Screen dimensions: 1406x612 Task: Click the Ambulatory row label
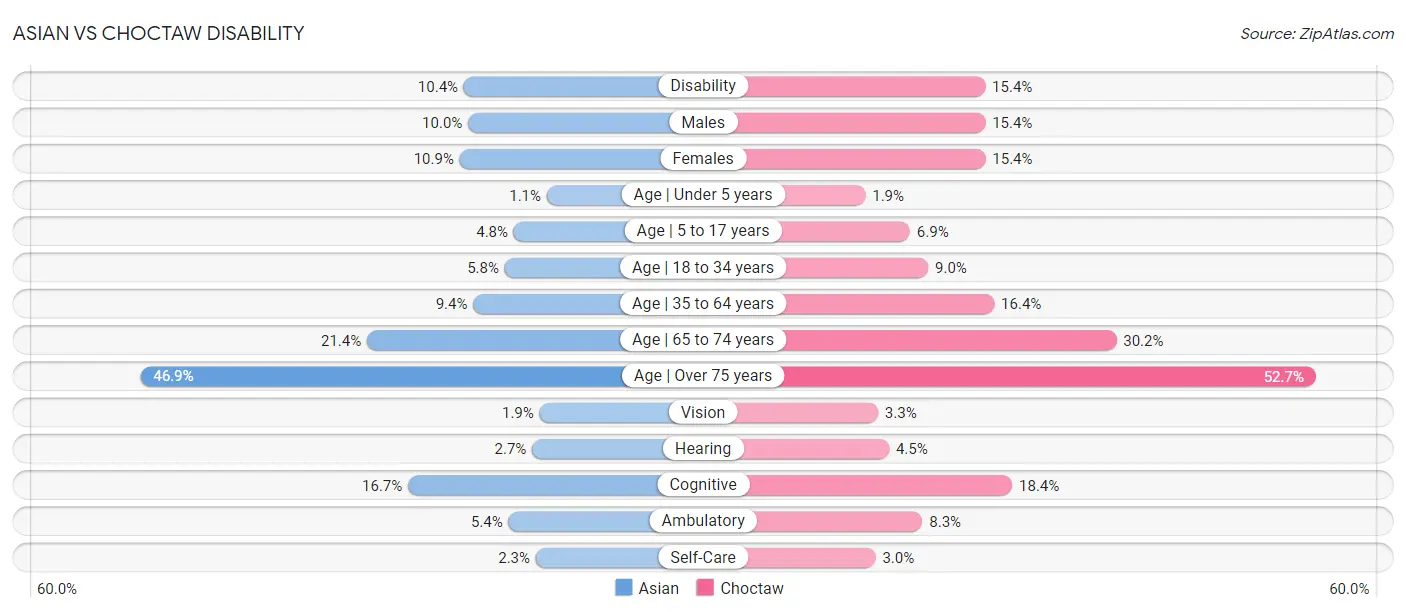tap(703, 521)
